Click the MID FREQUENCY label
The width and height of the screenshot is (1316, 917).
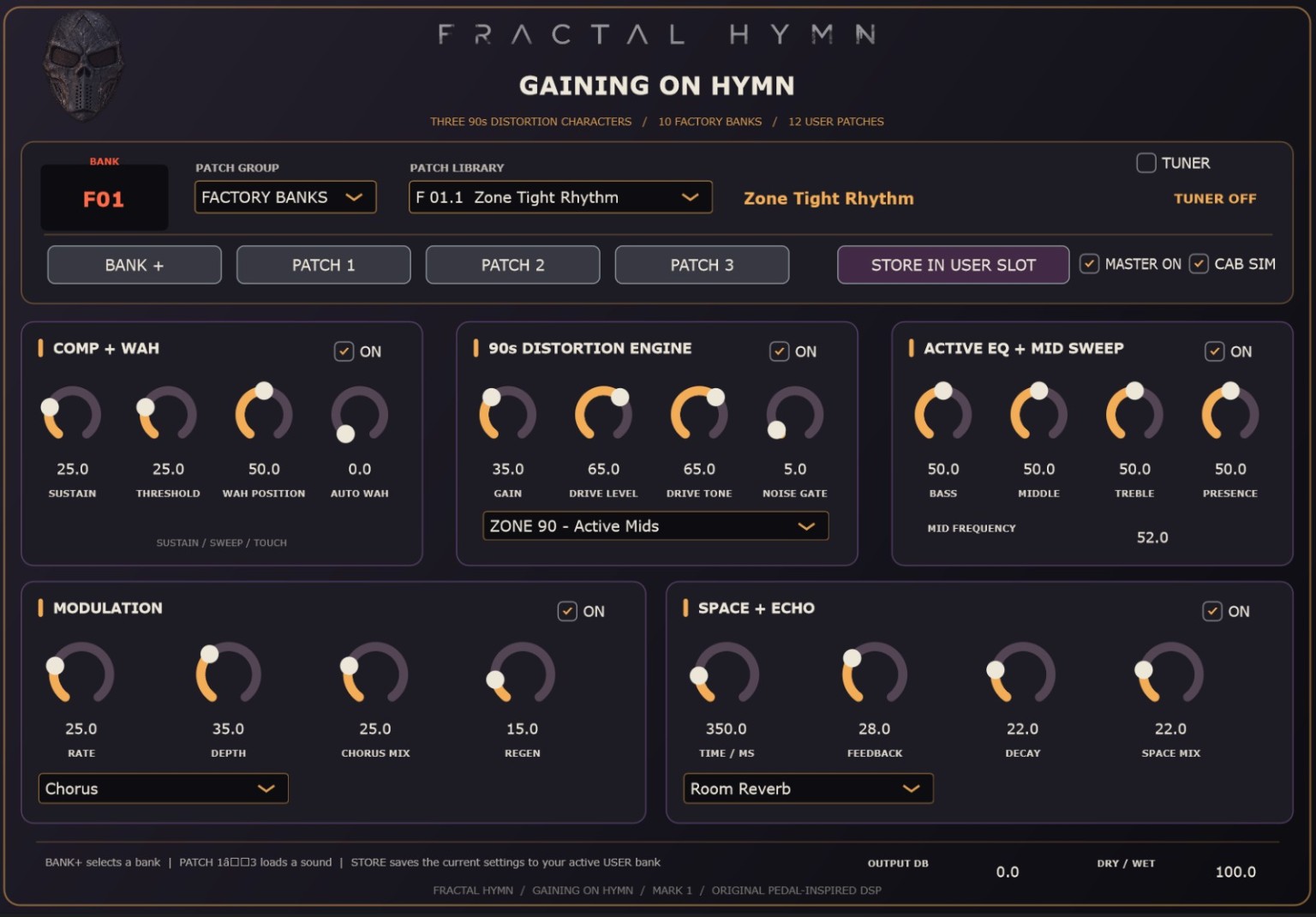[x=972, y=528]
